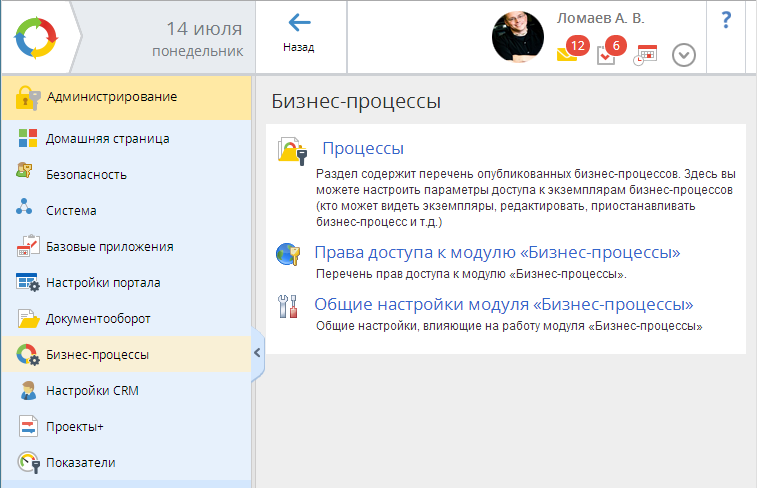Viewport: 757px width, 488px height.
Task: Open Документооборот sidebar section
Action: [x=98, y=319]
